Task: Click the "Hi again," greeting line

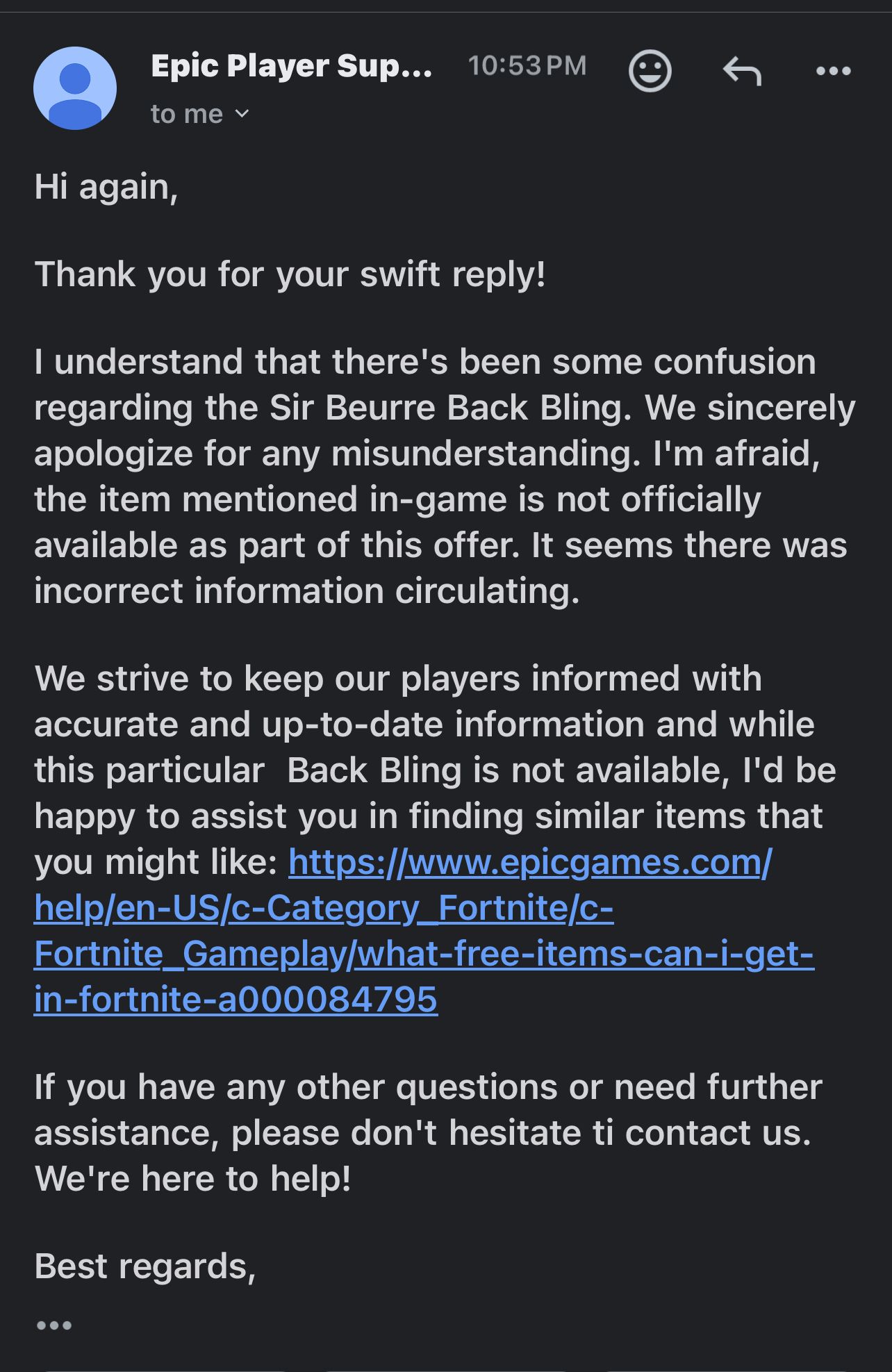Action: (x=106, y=188)
